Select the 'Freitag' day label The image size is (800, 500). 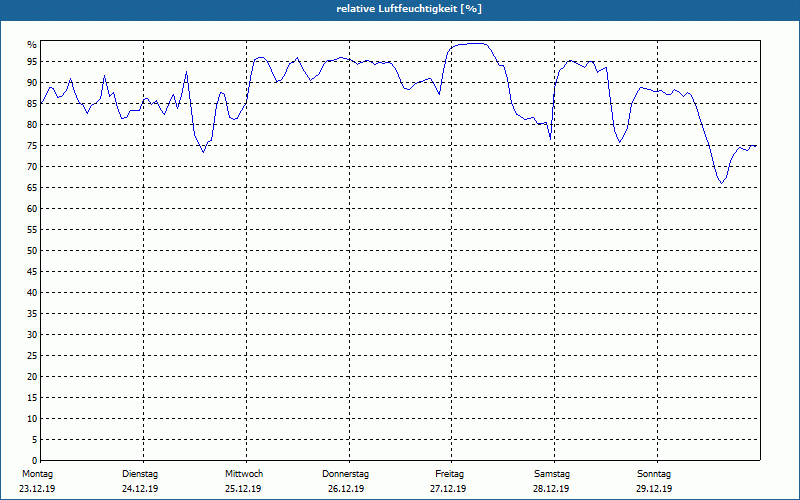coord(449,474)
